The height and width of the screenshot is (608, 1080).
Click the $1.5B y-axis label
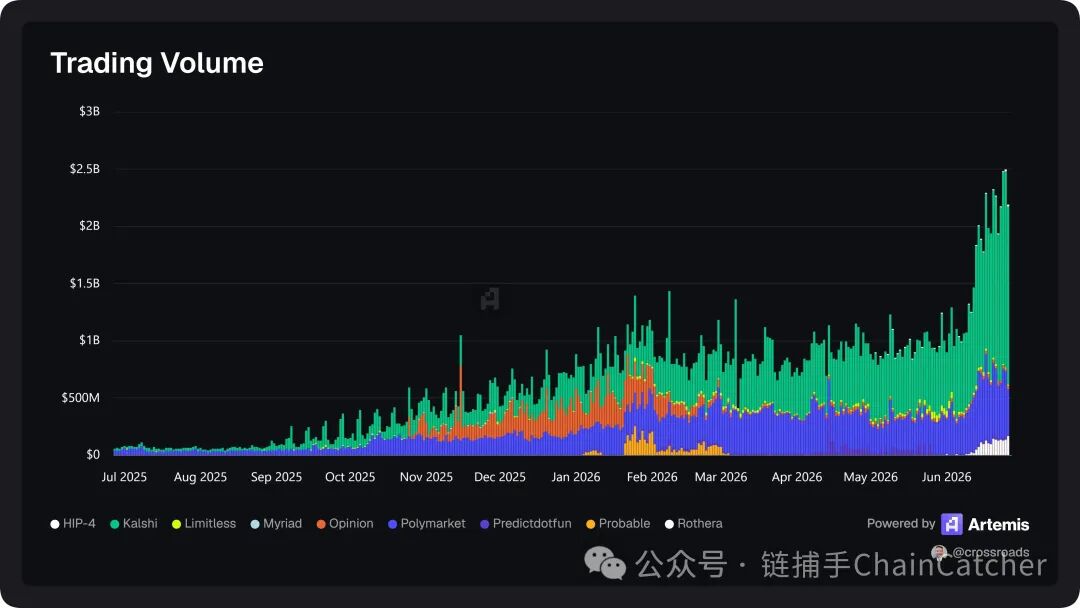85,283
